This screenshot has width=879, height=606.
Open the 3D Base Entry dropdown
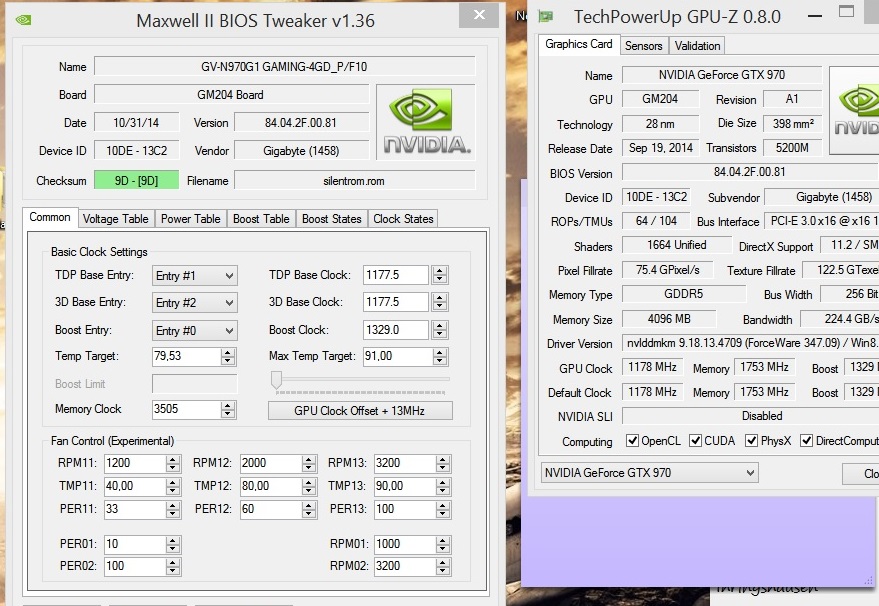195,303
